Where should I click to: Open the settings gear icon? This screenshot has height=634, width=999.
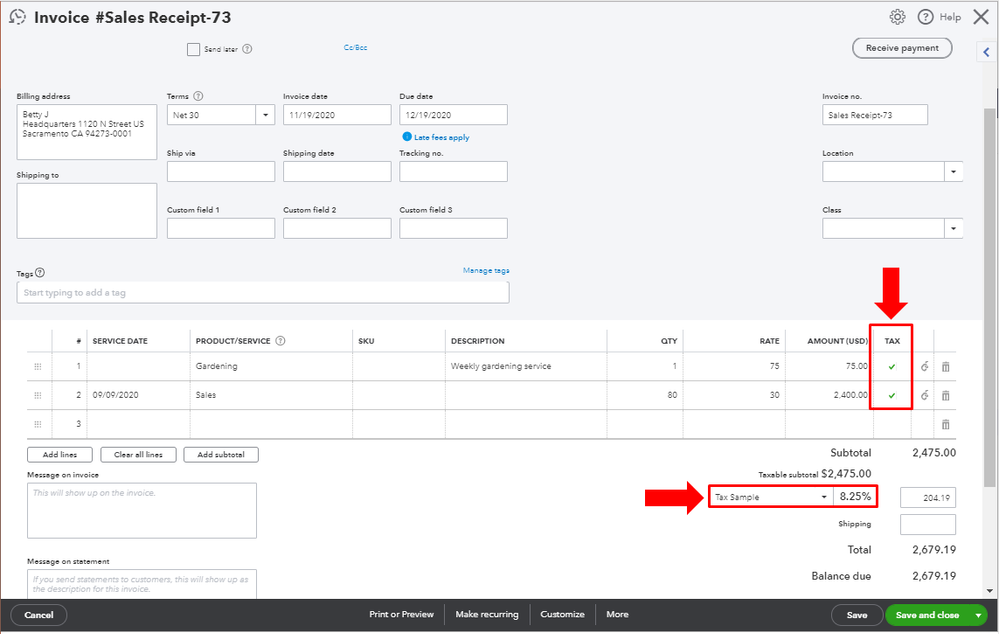pyautogui.click(x=897, y=17)
